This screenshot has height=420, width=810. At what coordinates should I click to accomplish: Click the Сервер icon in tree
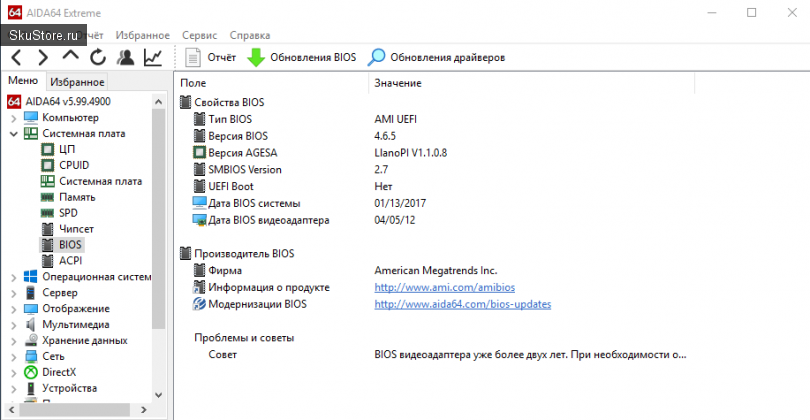pyautogui.click(x=31, y=292)
